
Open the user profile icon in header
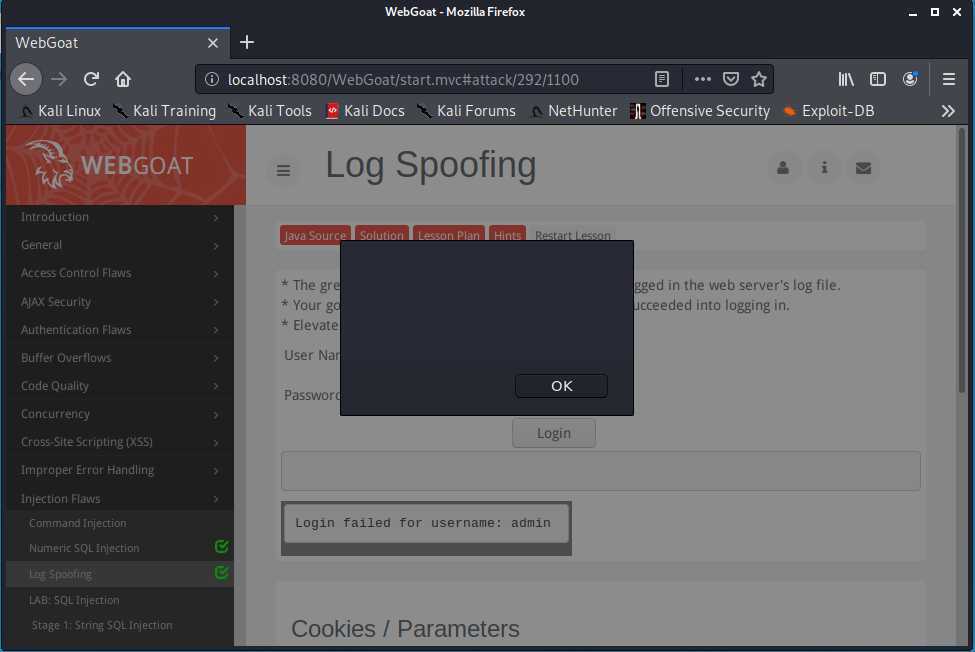pyautogui.click(x=783, y=168)
